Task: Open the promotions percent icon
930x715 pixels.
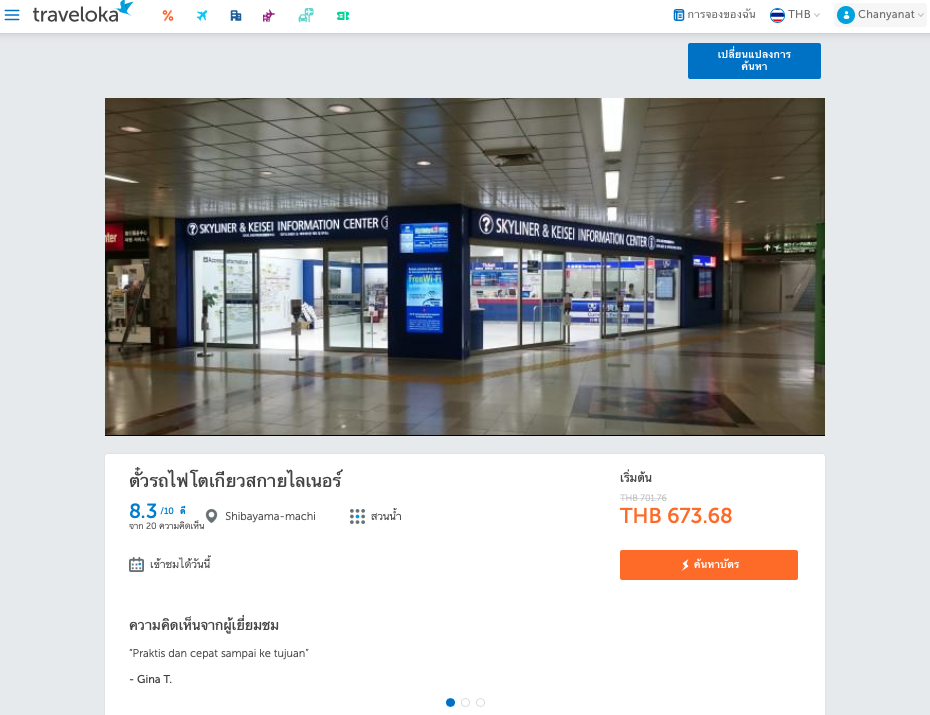Action: [x=168, y=16]
